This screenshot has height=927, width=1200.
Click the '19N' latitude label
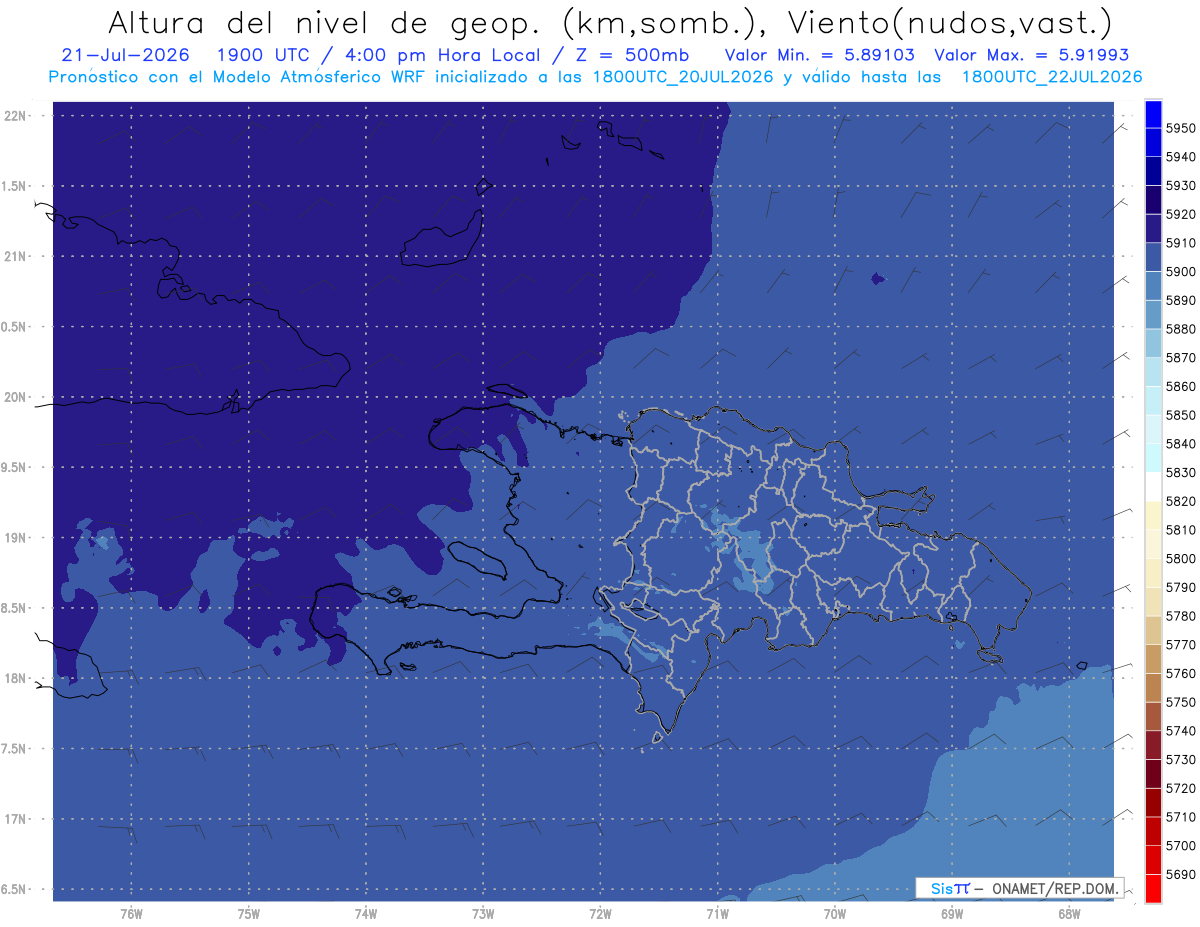coord(16,538)
